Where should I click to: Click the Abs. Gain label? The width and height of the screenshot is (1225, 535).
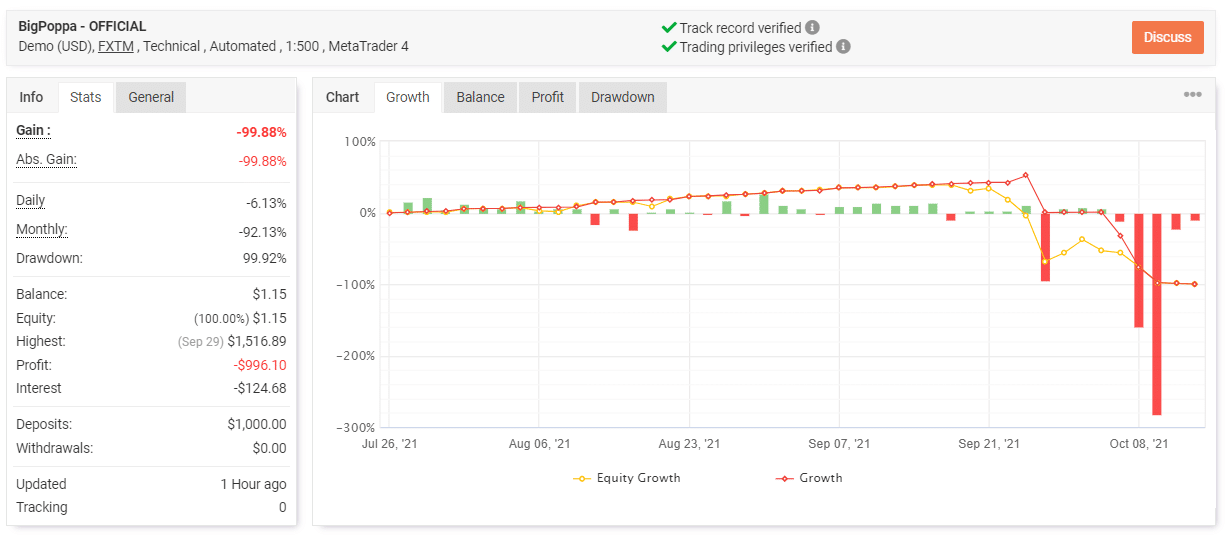click(46, 160)
